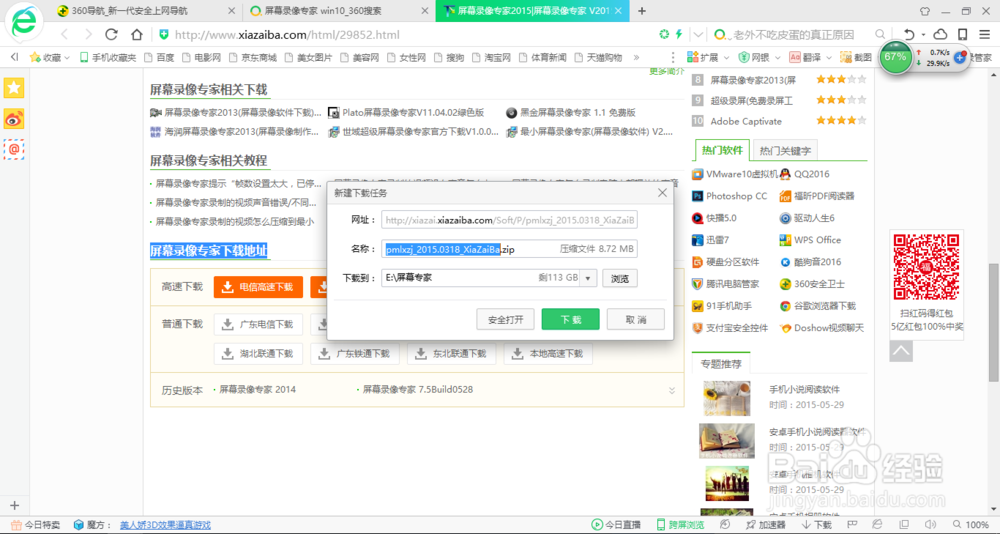Open the Photoshop CC software link
1000x534 pixels.
pos(730,196)
